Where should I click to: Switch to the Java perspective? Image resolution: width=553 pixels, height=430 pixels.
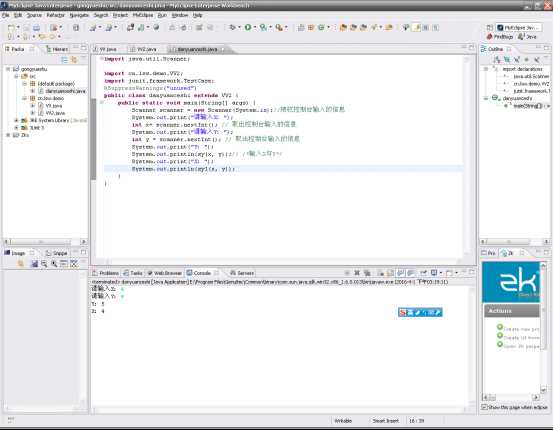click(527, 37)
